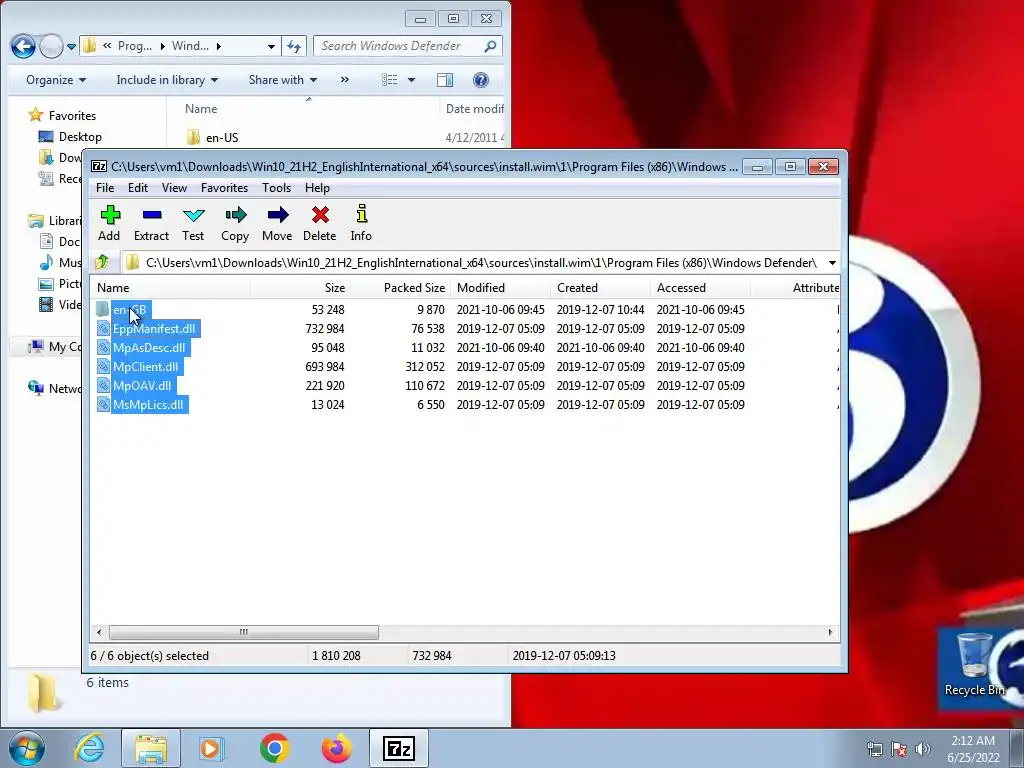Screen dimensions: 1024x768
Task: Expand the 7-Zip address path dropdown
Action: (x=832, y=263)
